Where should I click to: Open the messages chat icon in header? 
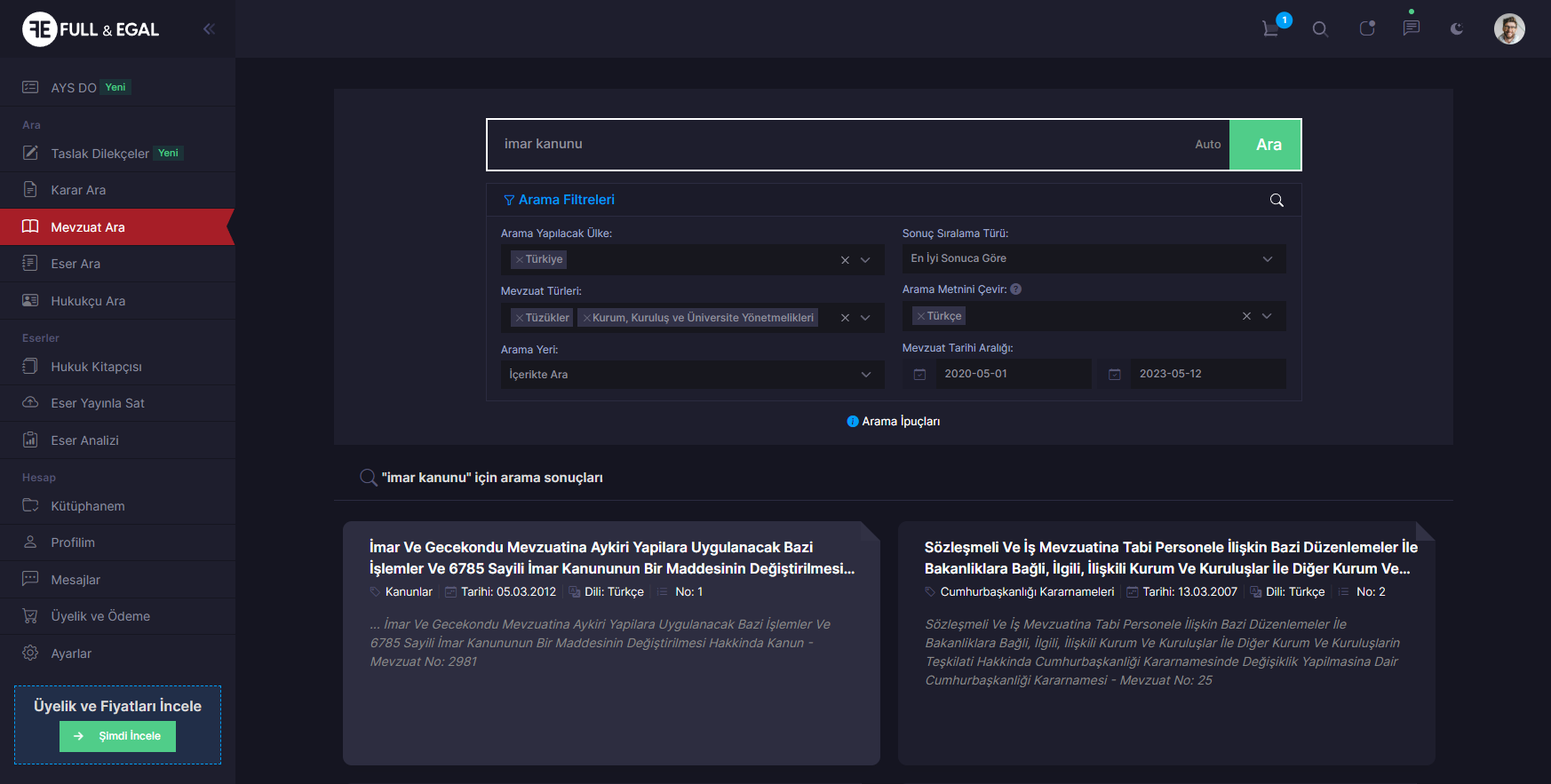[x=1411, y=28]
